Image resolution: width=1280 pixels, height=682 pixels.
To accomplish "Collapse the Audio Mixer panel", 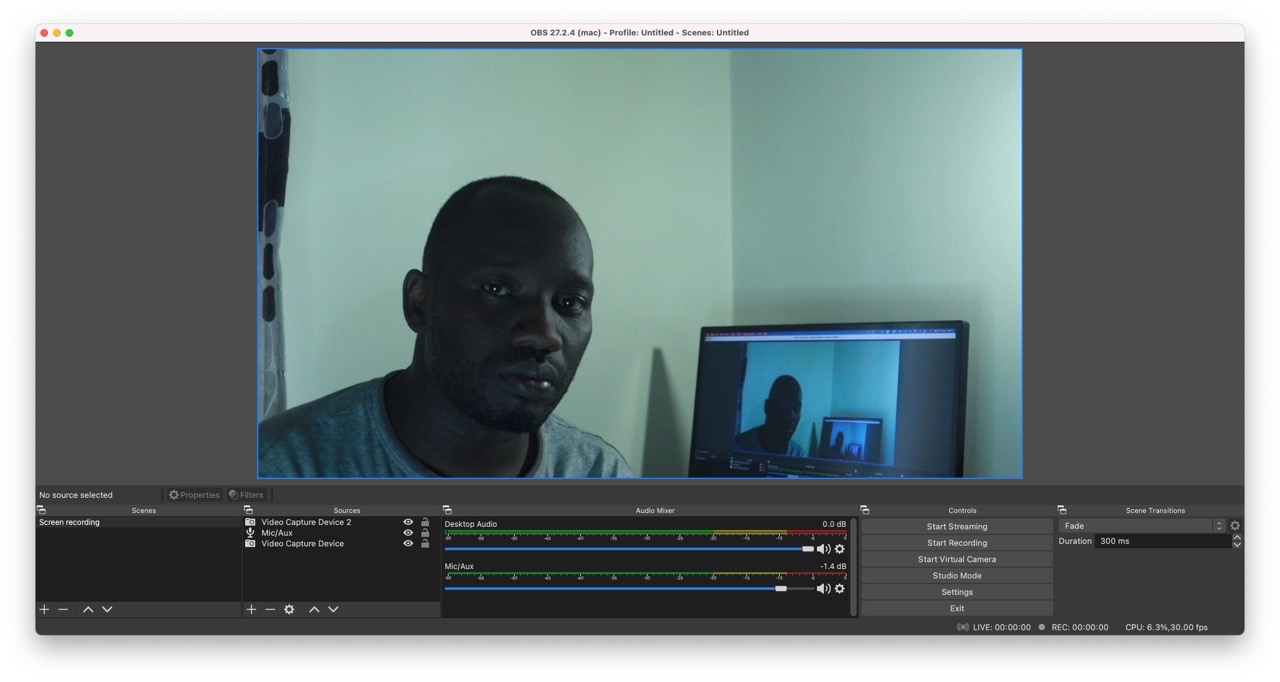I will [447, 509].
